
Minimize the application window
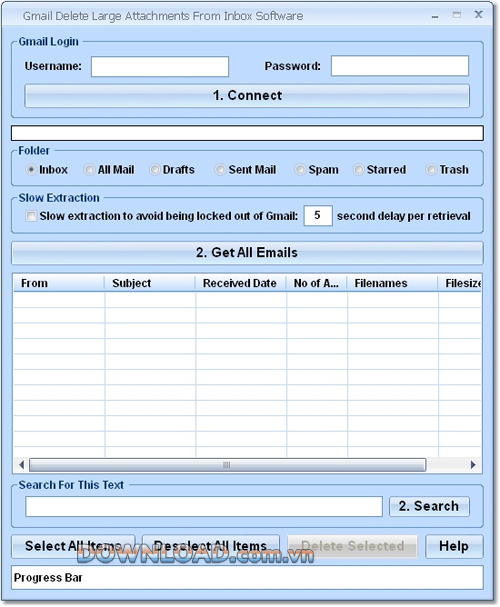point(435,16)
